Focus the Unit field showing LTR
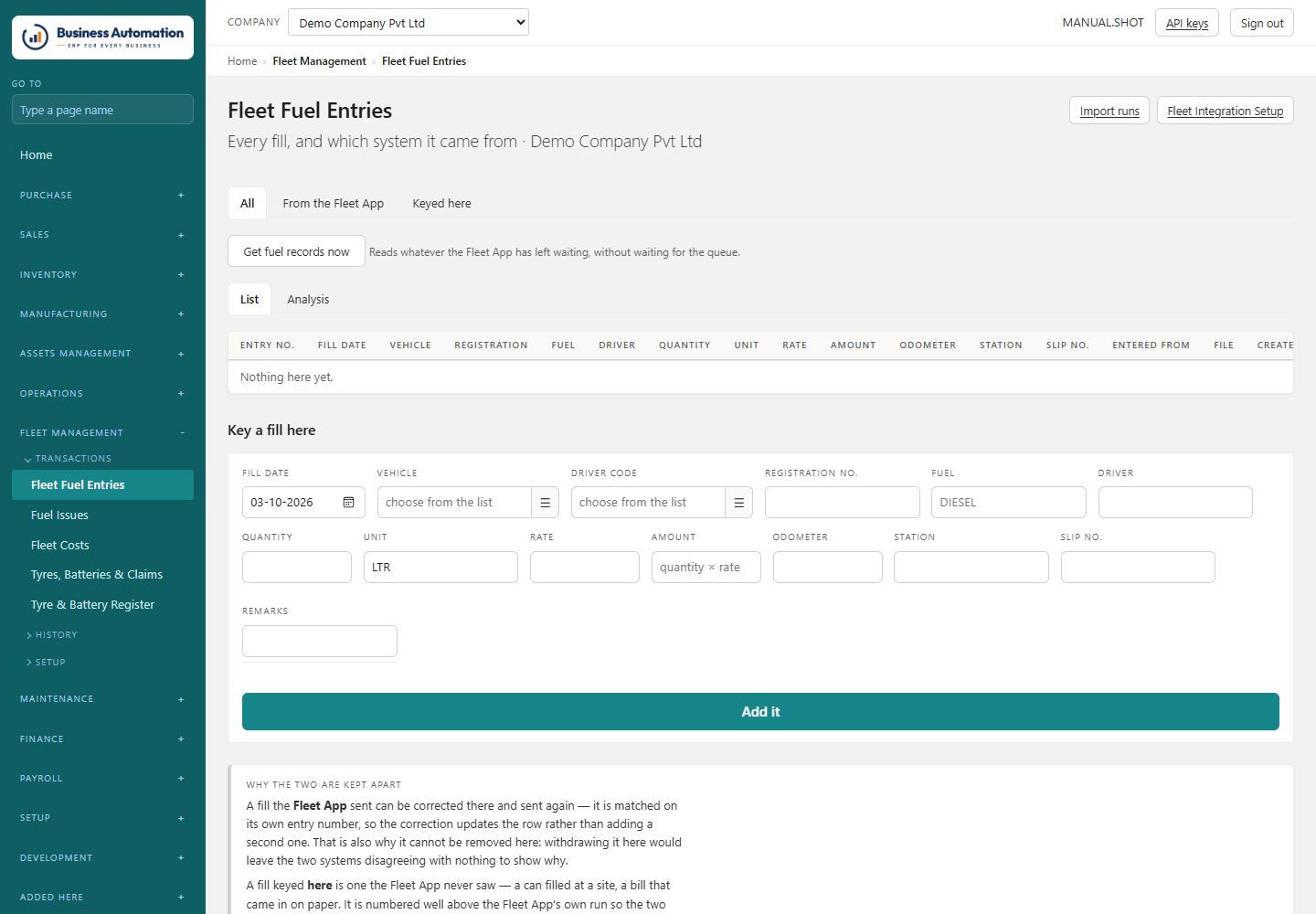Image resolution: width=1316 pixels, height=914 pixels. (440, 568)
